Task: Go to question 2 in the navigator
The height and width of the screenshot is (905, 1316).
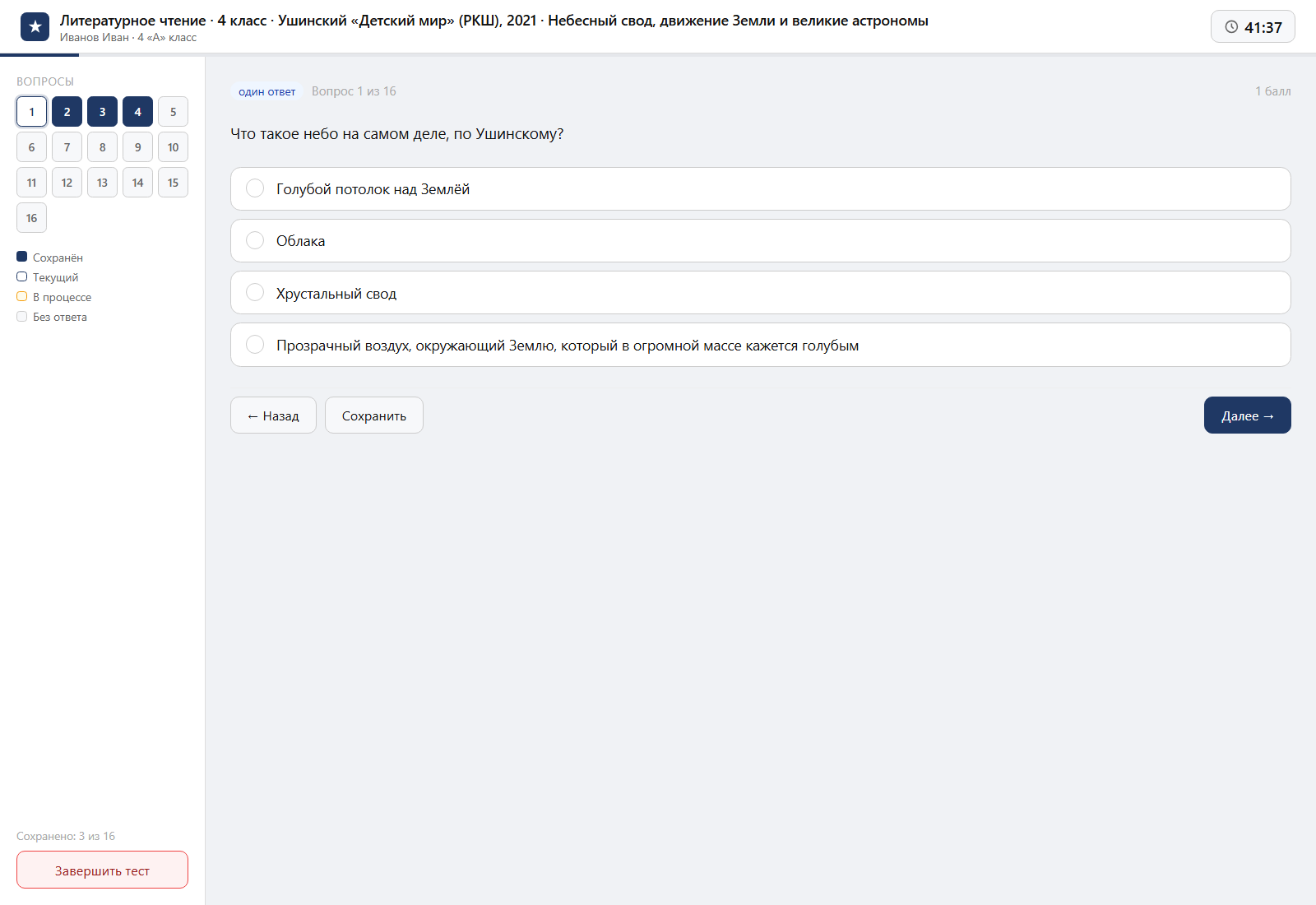Action: click(67, 112)
